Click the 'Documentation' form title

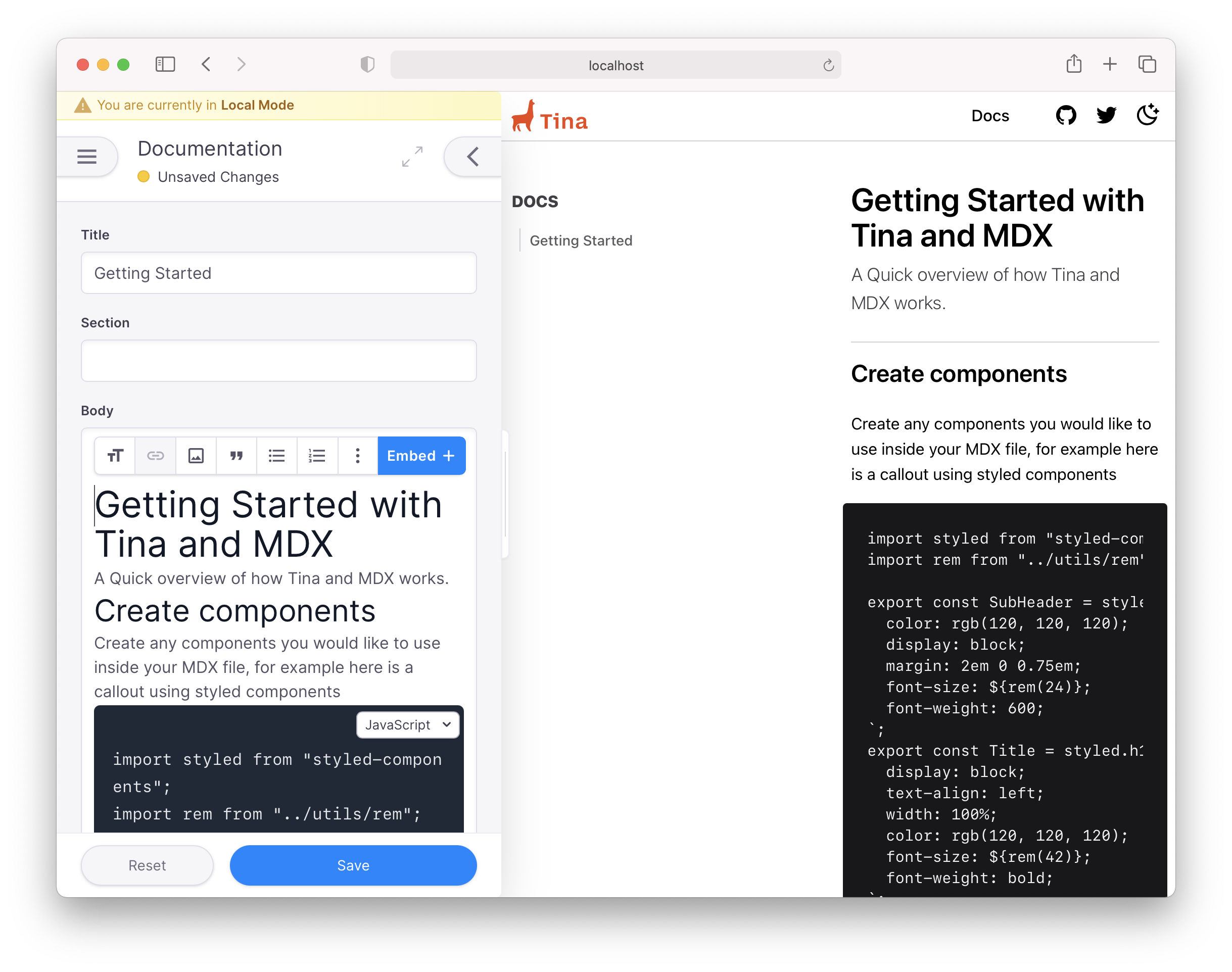click(x=210, y=149)
